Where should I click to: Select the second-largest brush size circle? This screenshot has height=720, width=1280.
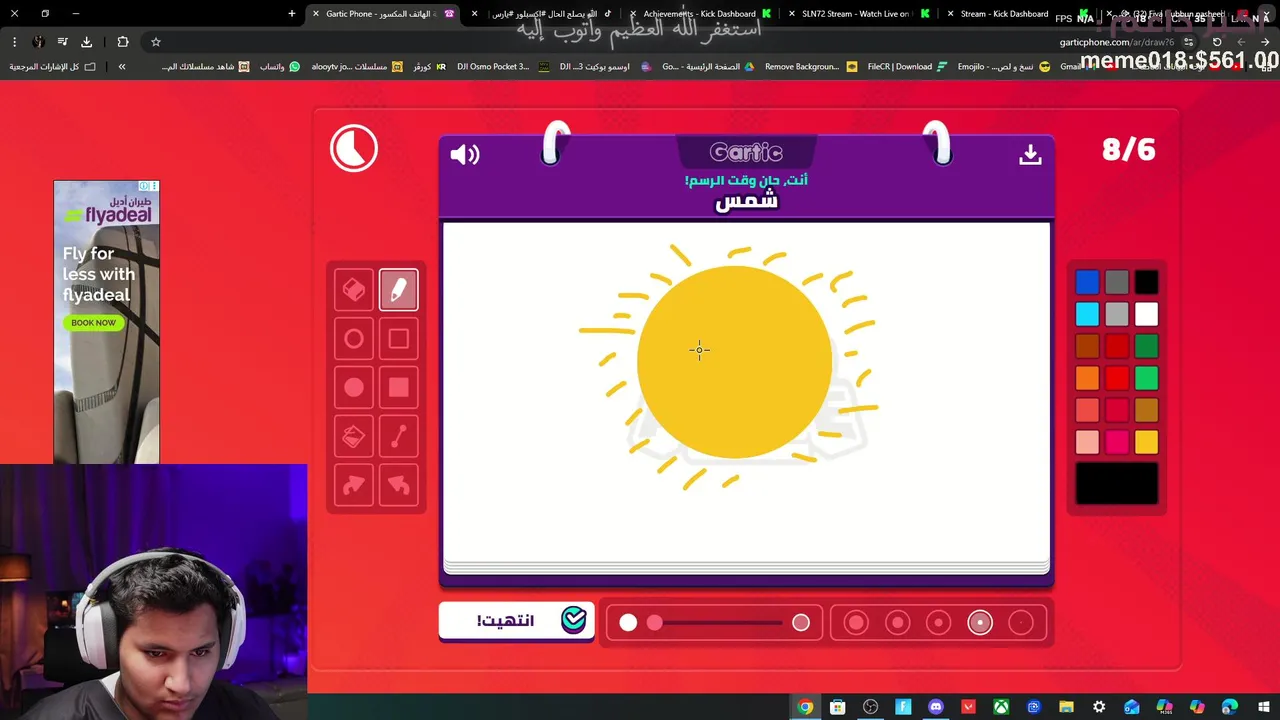tap(897, 623)
